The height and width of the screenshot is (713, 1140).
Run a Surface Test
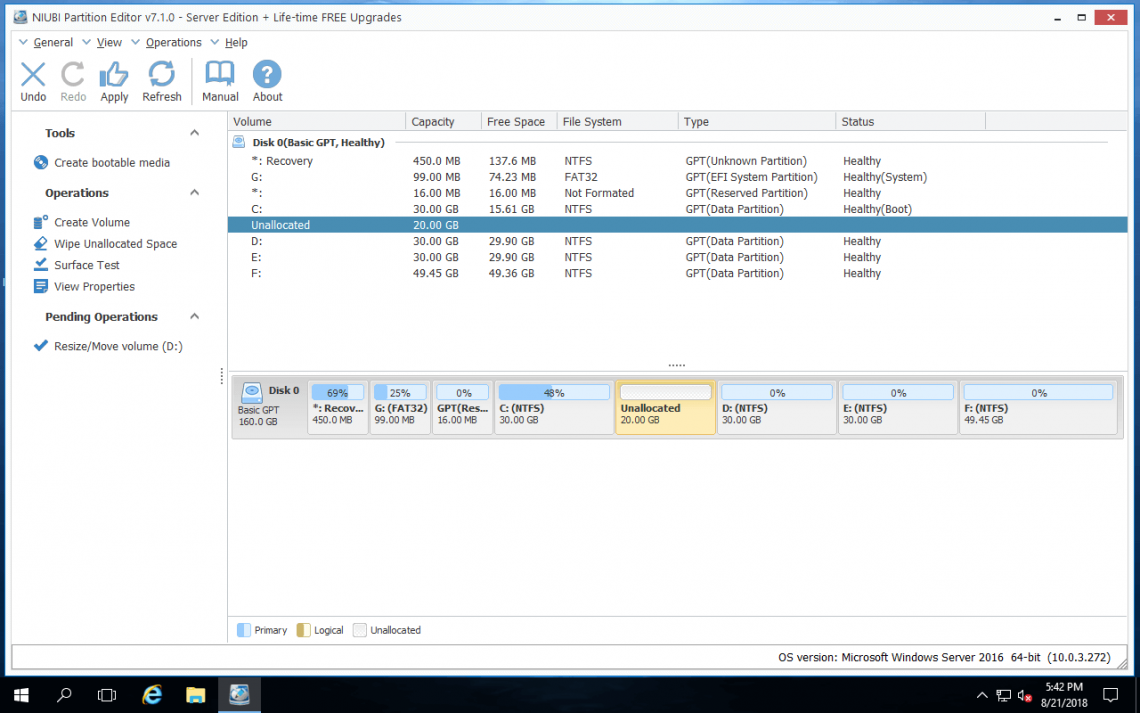click(x=85, y=264)
